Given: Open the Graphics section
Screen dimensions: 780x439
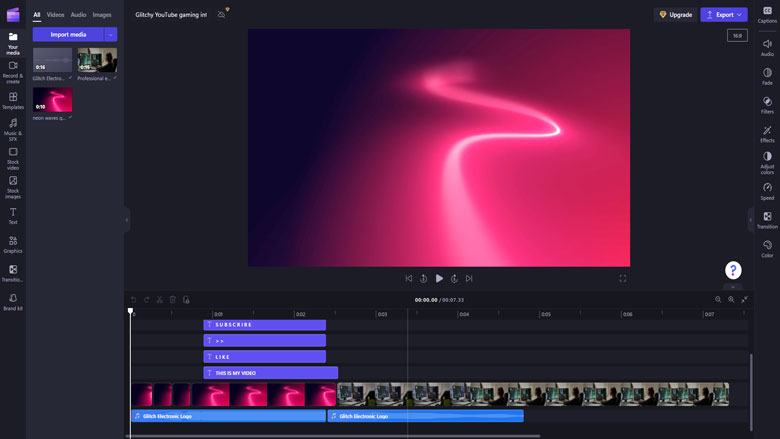Looking at the screenshot, I should (13, 244).
